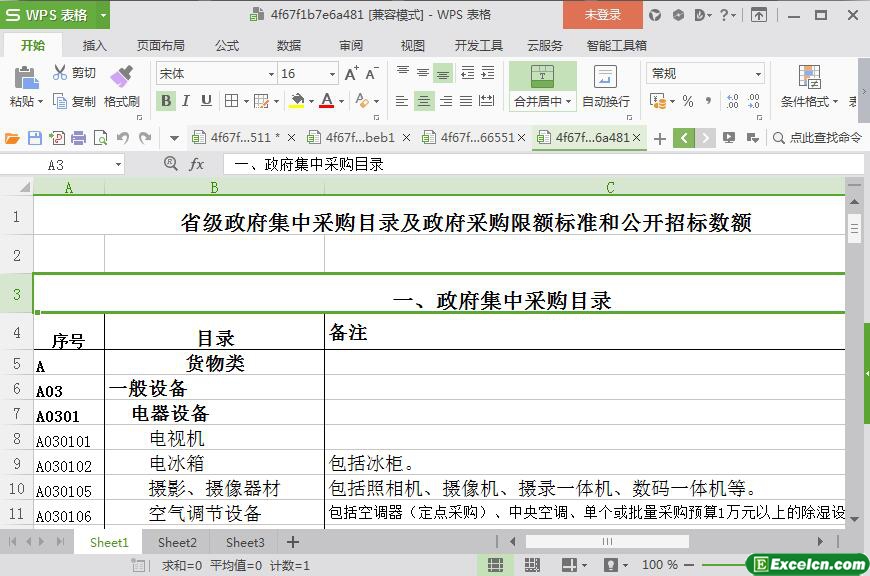This screenshot has height=576, width=870.
Task: Open the Sheet2 worksheet tab
Action: click(177, 542)
